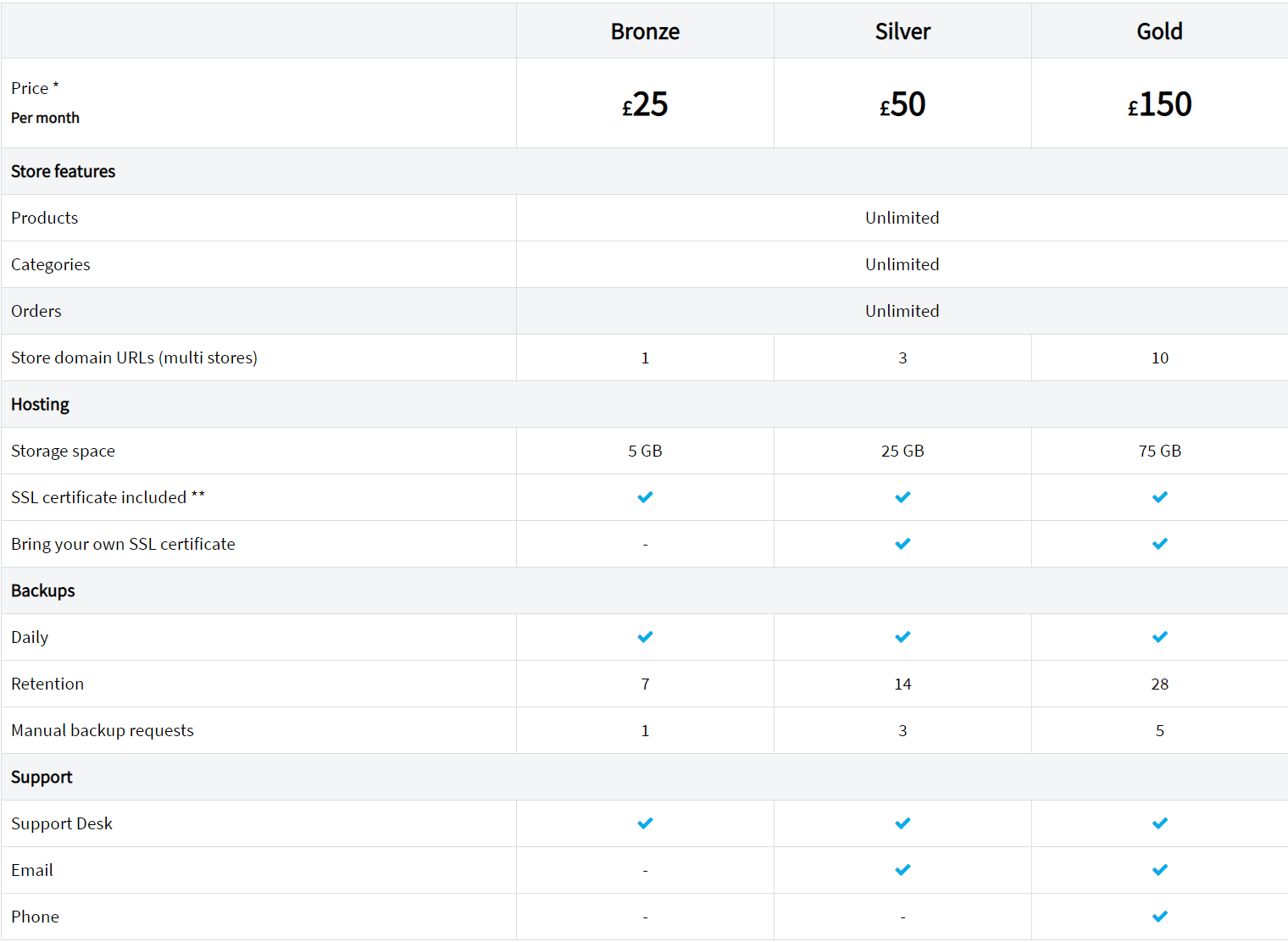This screenshot has width=1288, height=942.
Task: Click the Gold Phone support checkmark
Action: [x=1159, y=917]
